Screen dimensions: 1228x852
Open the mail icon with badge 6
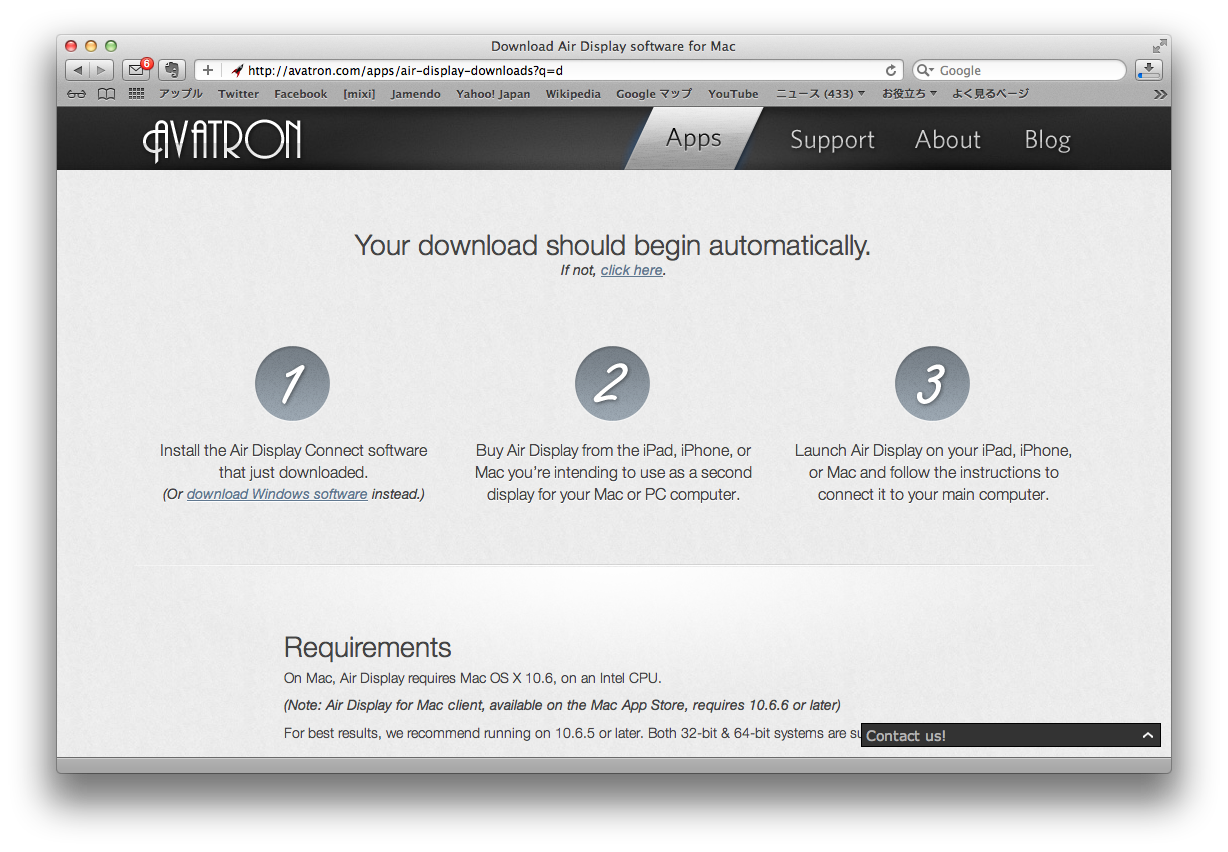pyautogui.click(x=136, y=70)
